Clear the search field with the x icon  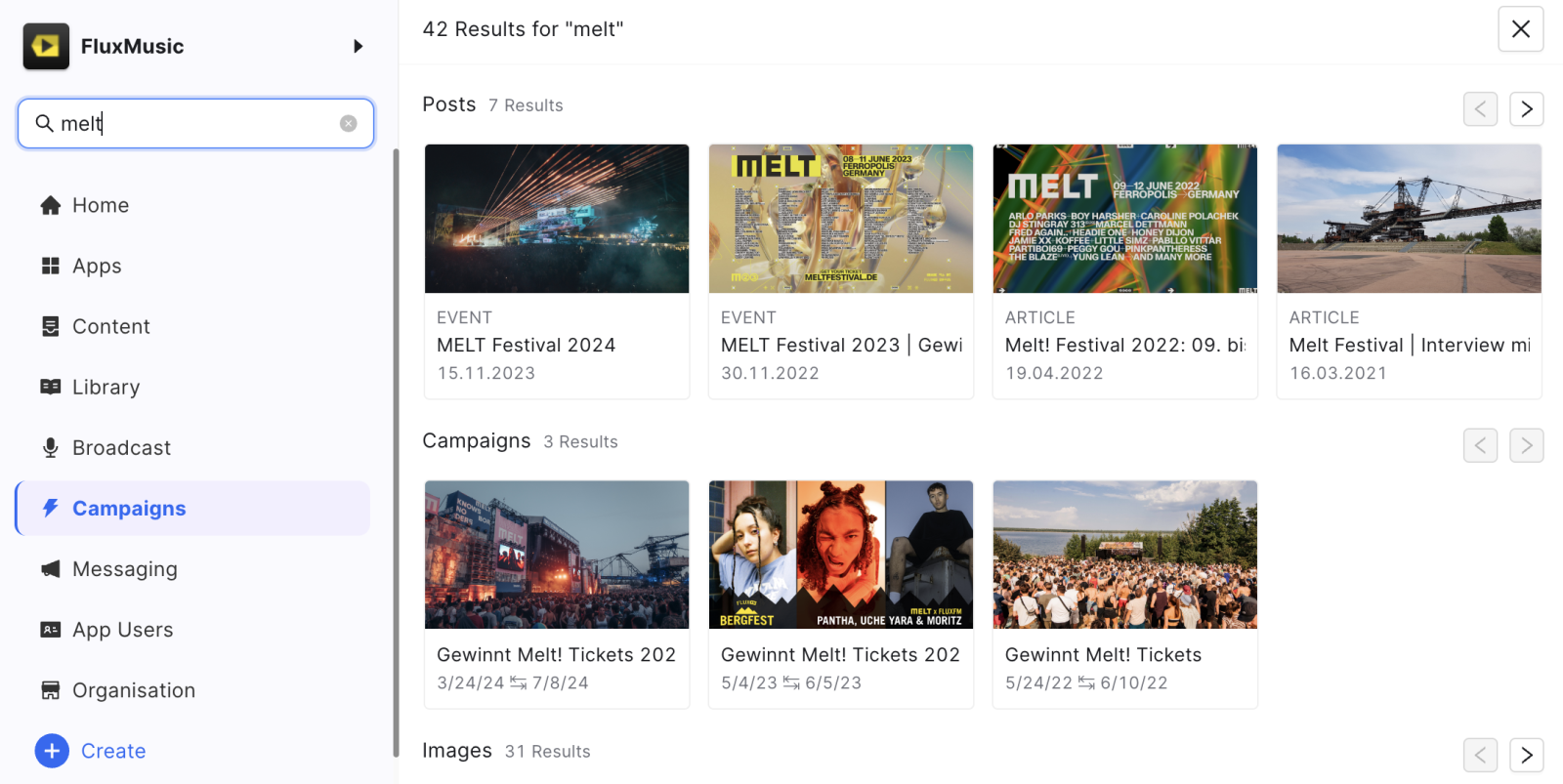pyautogui.click(x=349, y=123)
